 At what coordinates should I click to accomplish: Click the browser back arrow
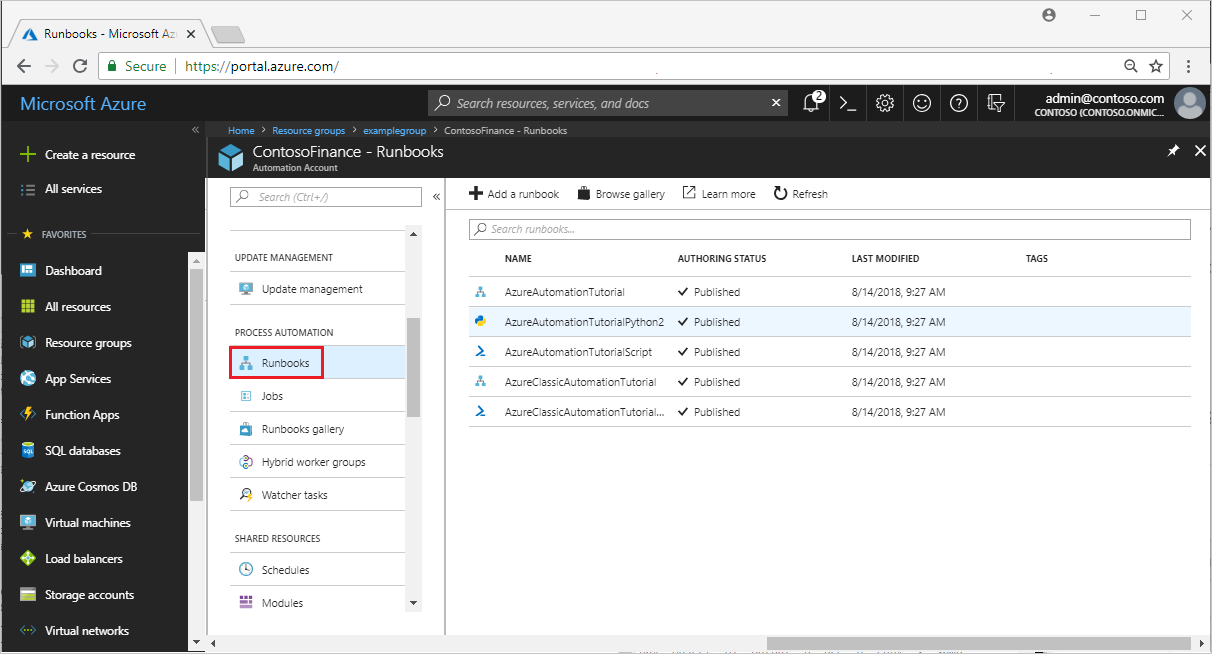pos(24,66)
